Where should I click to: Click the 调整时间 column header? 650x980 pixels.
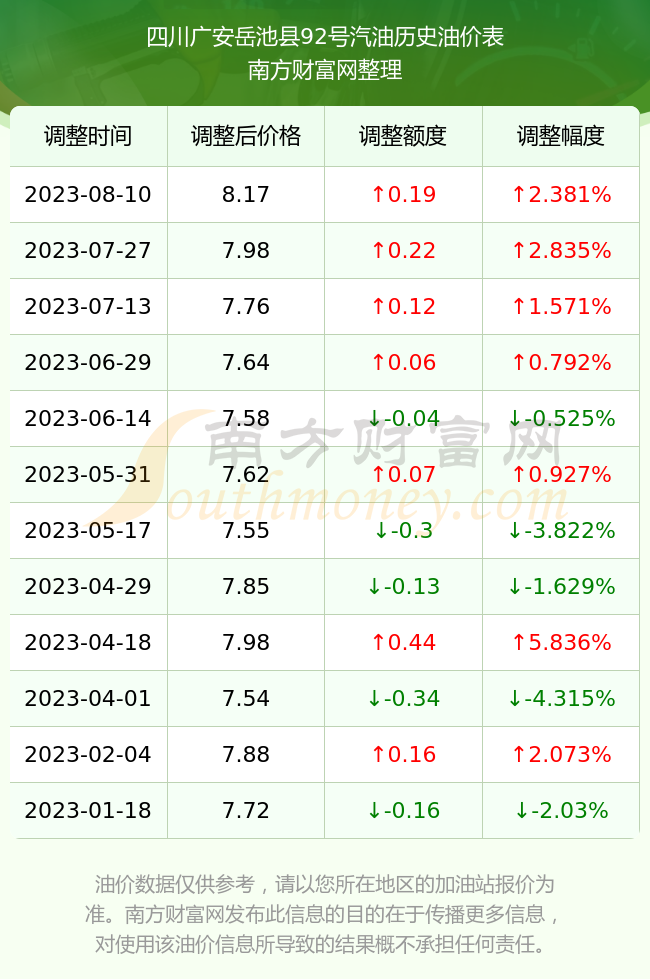[88, 136]
